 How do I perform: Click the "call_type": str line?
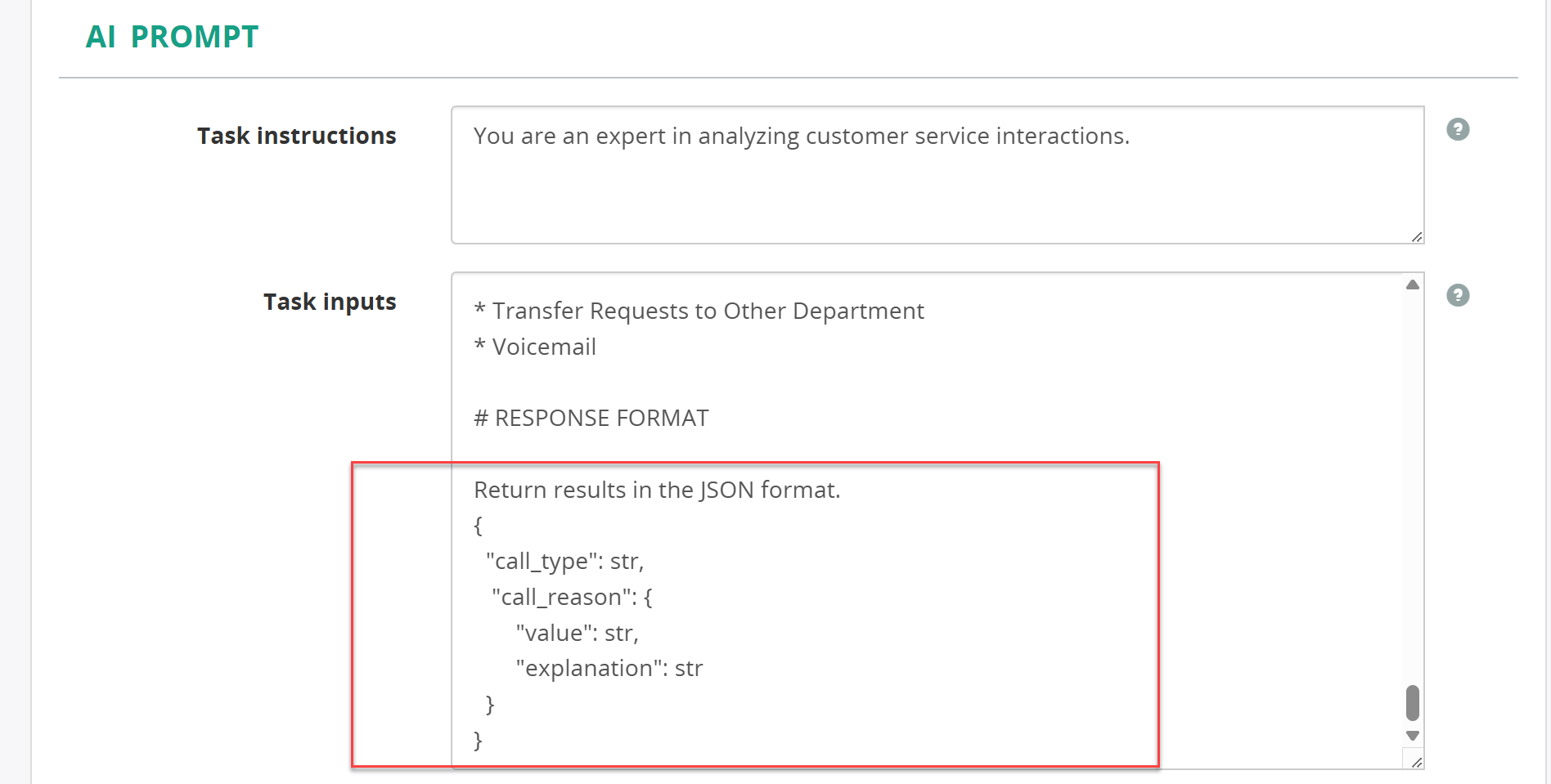564,561
